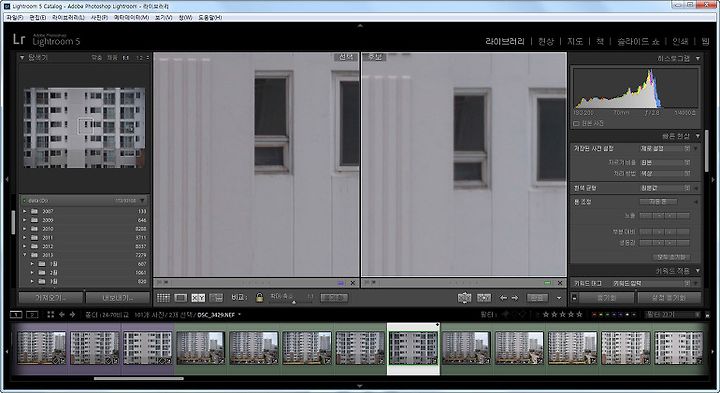
Task: Open 라이브러리(L) menu
Action: [68, 17]
